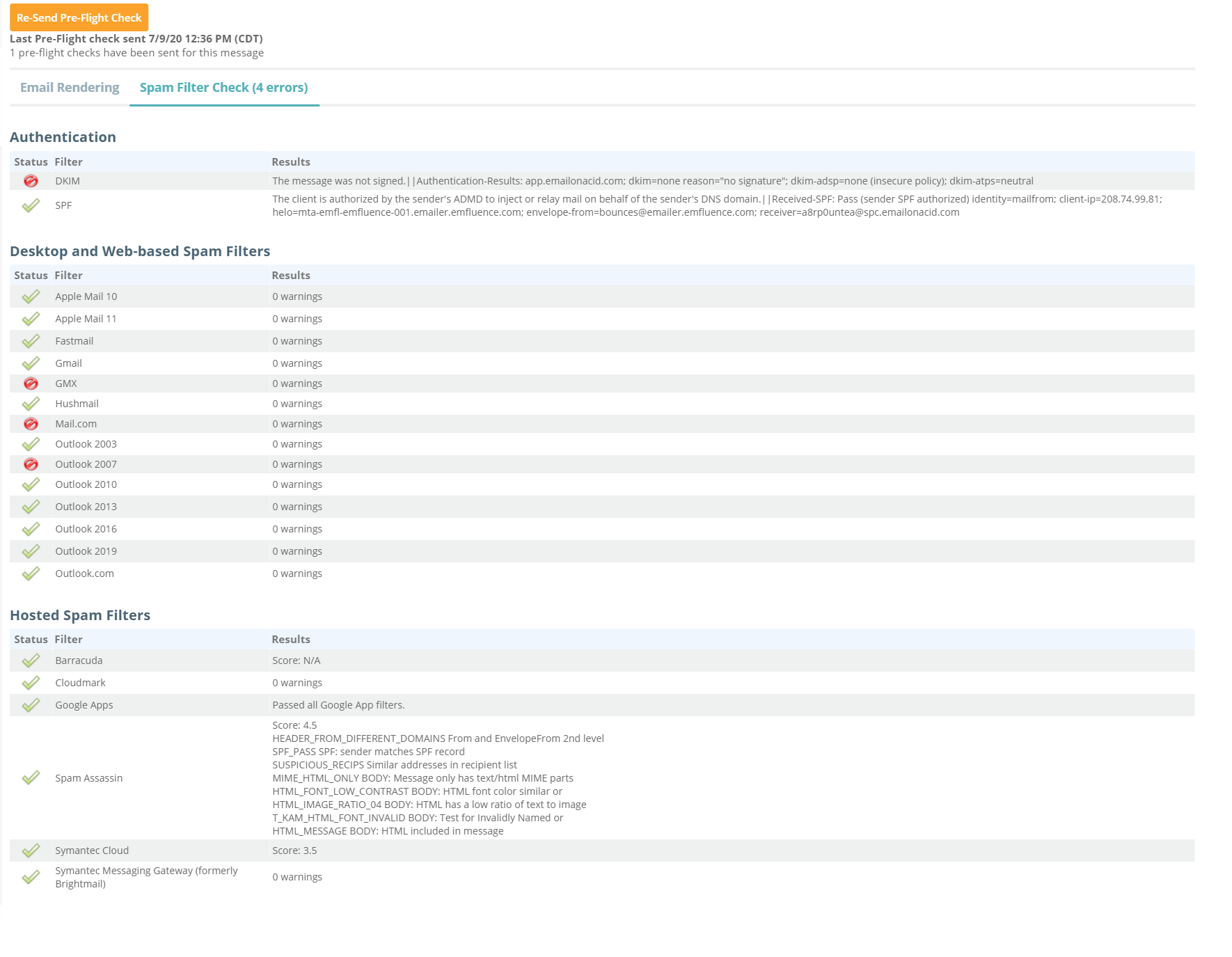1232x957 pixels.
Task: Click the Results header in Authentication table
Action: 291,162
